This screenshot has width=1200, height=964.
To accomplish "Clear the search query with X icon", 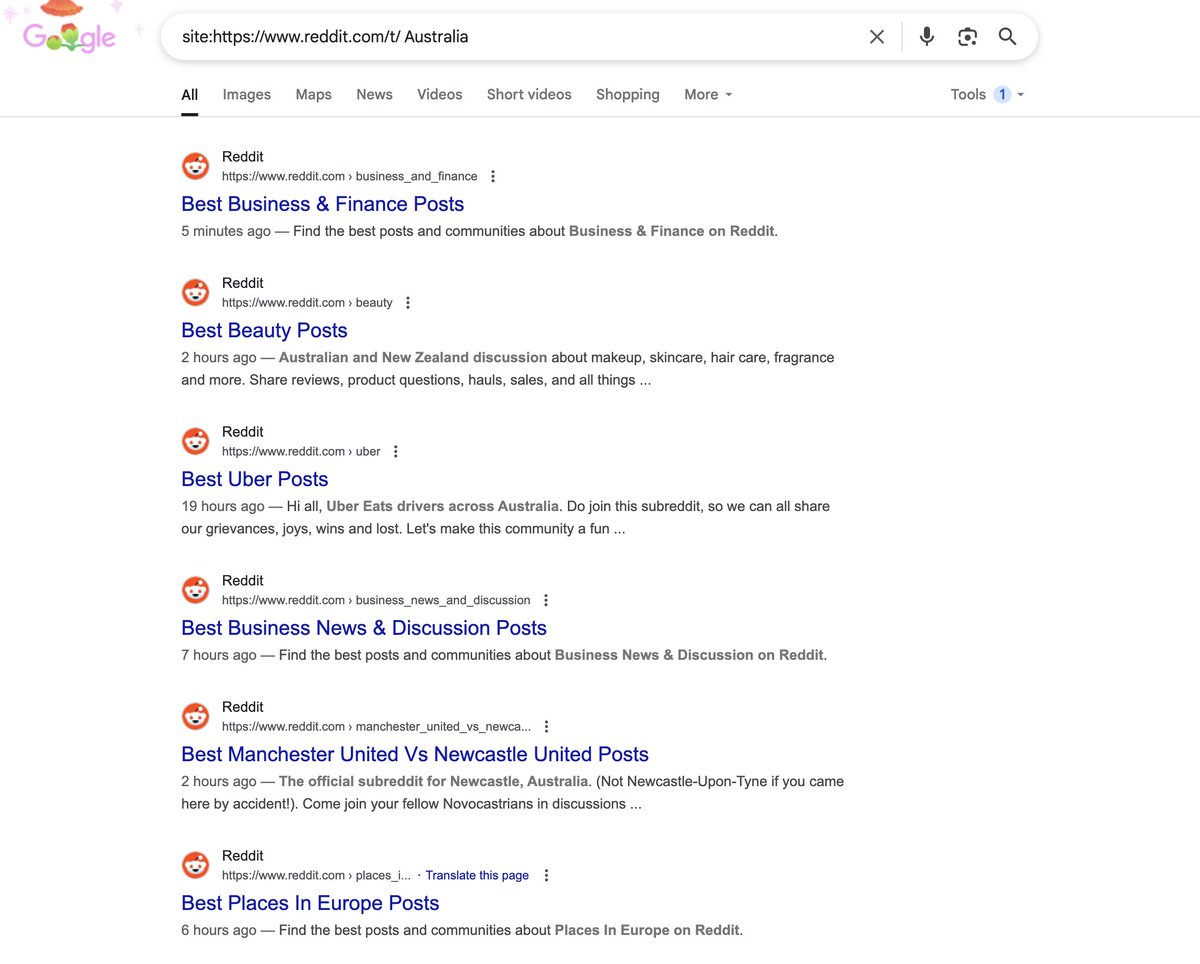I will [x=877, y=37].
